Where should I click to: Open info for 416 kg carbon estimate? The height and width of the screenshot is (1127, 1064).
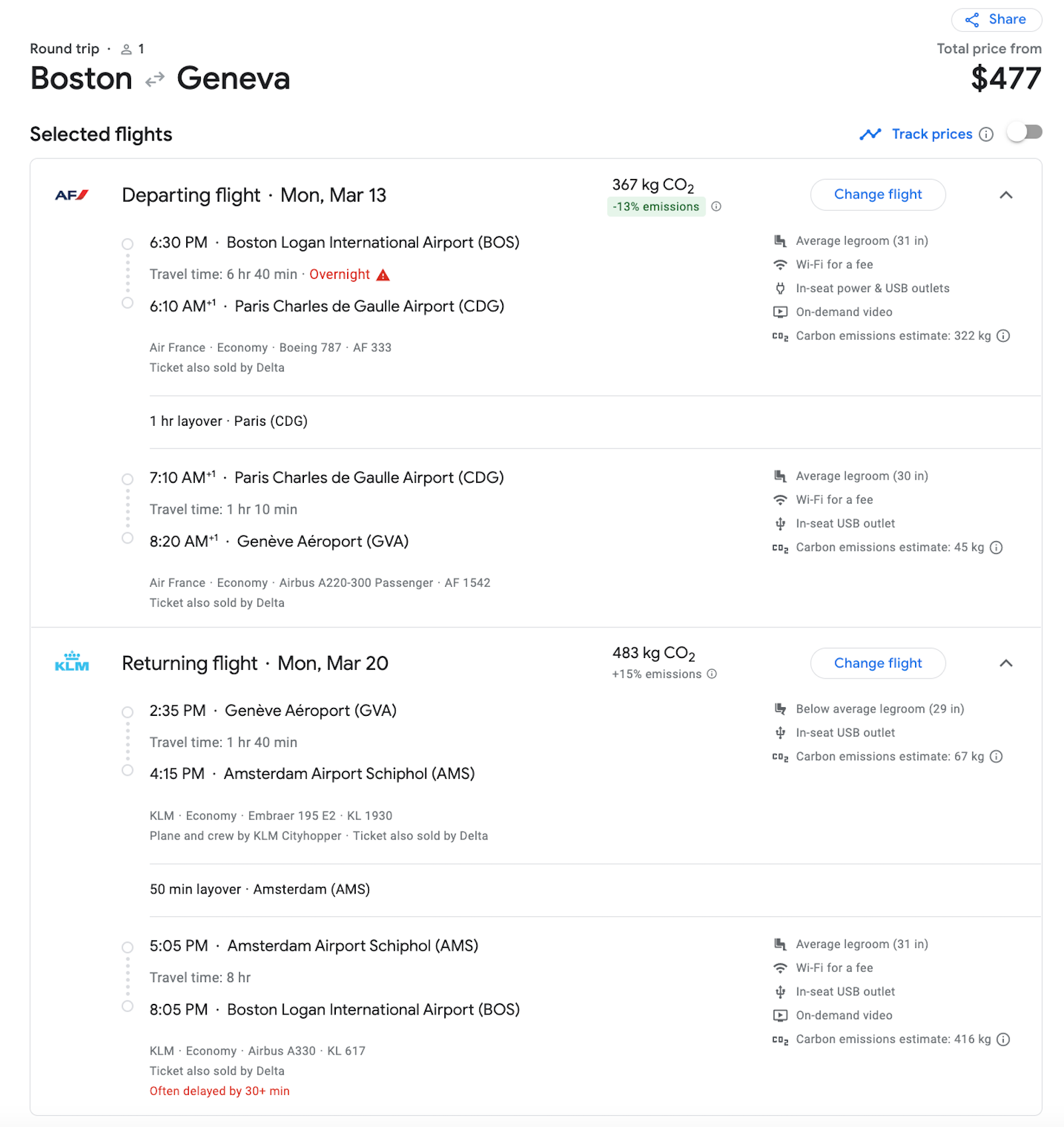(1003, 1039)
